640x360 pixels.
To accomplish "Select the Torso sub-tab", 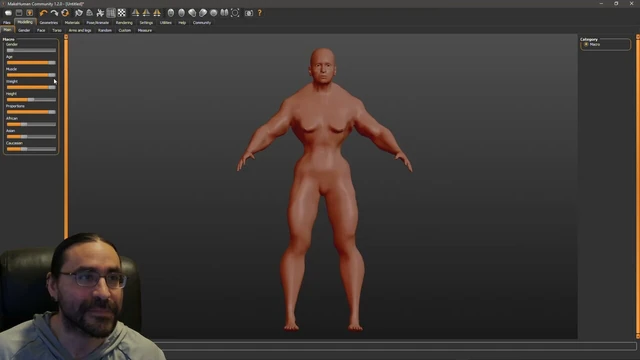I will [57, 30].
